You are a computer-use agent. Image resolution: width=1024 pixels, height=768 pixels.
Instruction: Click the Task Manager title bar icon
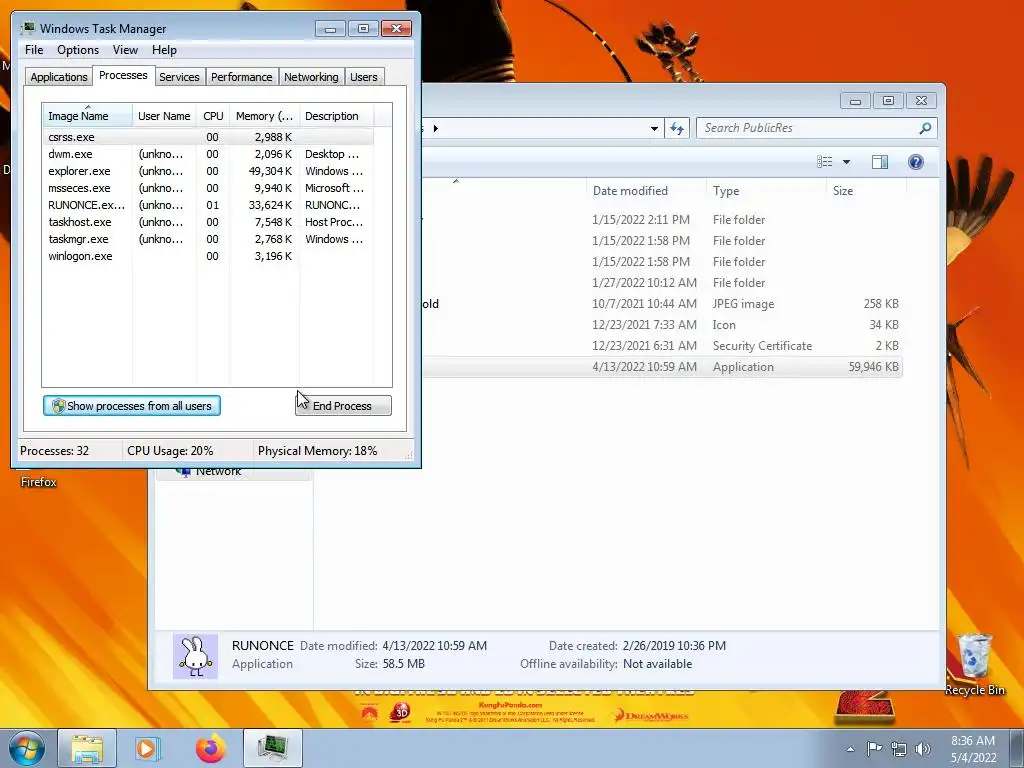(27, 28)
